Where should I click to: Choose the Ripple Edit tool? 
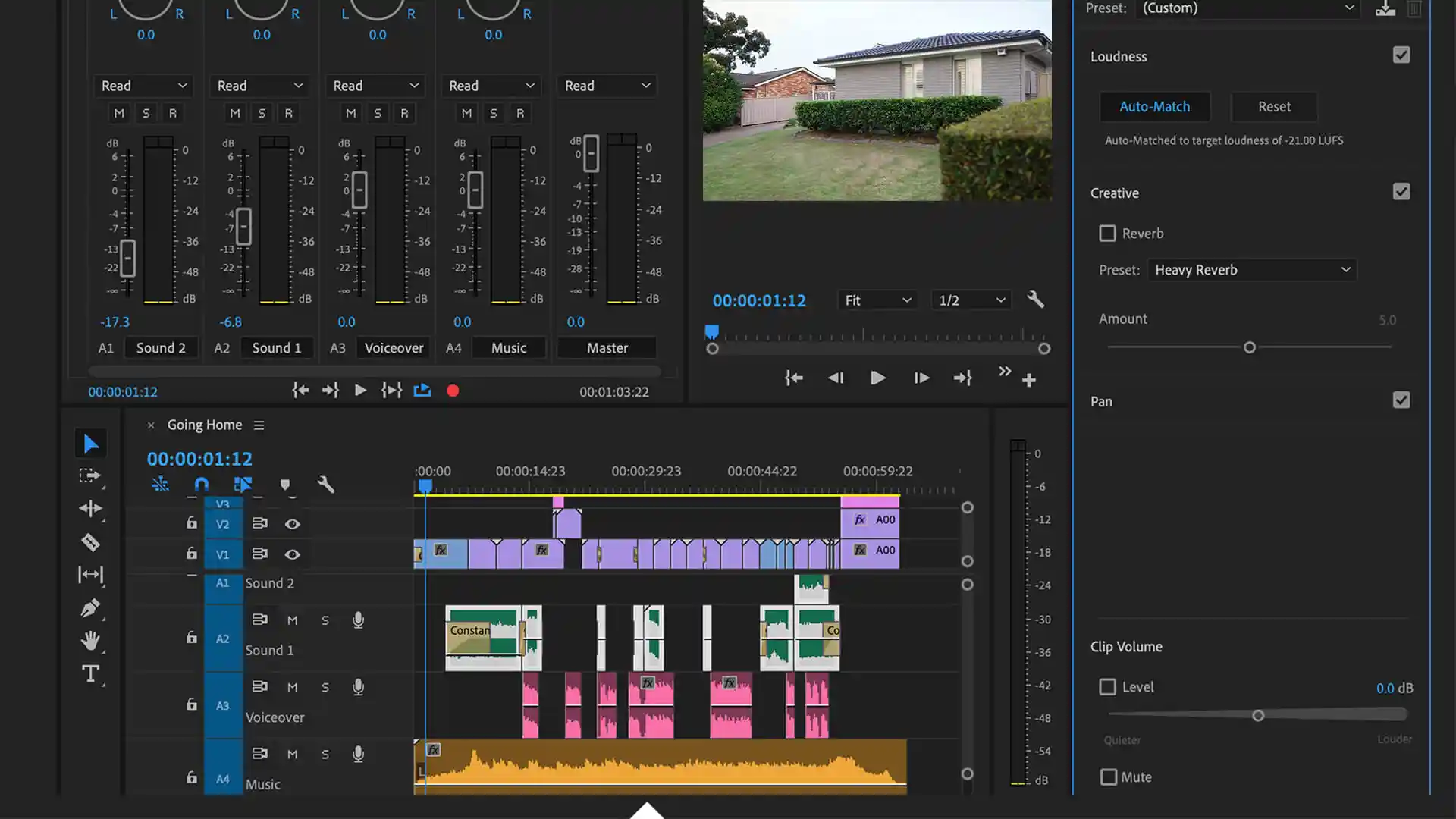[x=90, y=509]
